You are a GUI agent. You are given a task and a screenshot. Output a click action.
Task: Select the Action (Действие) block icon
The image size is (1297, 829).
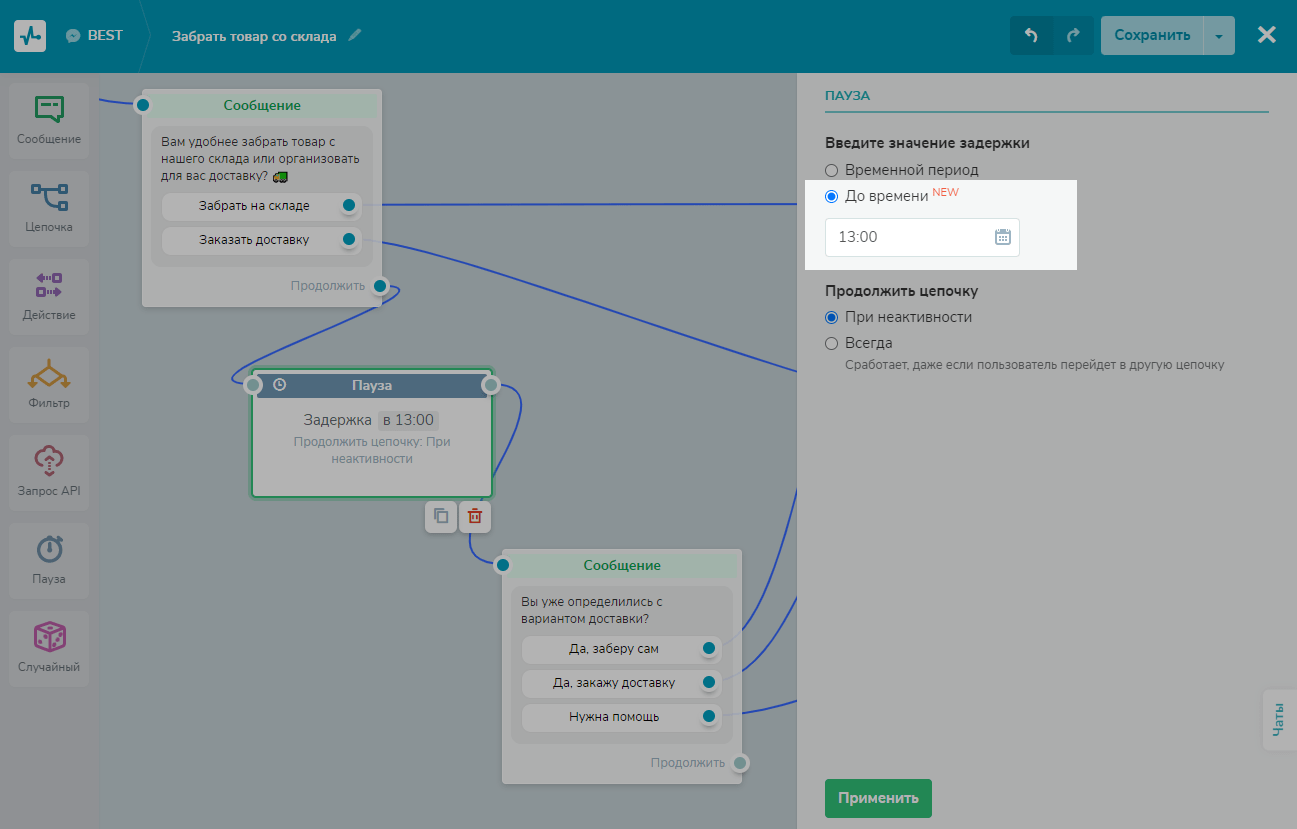49,285
